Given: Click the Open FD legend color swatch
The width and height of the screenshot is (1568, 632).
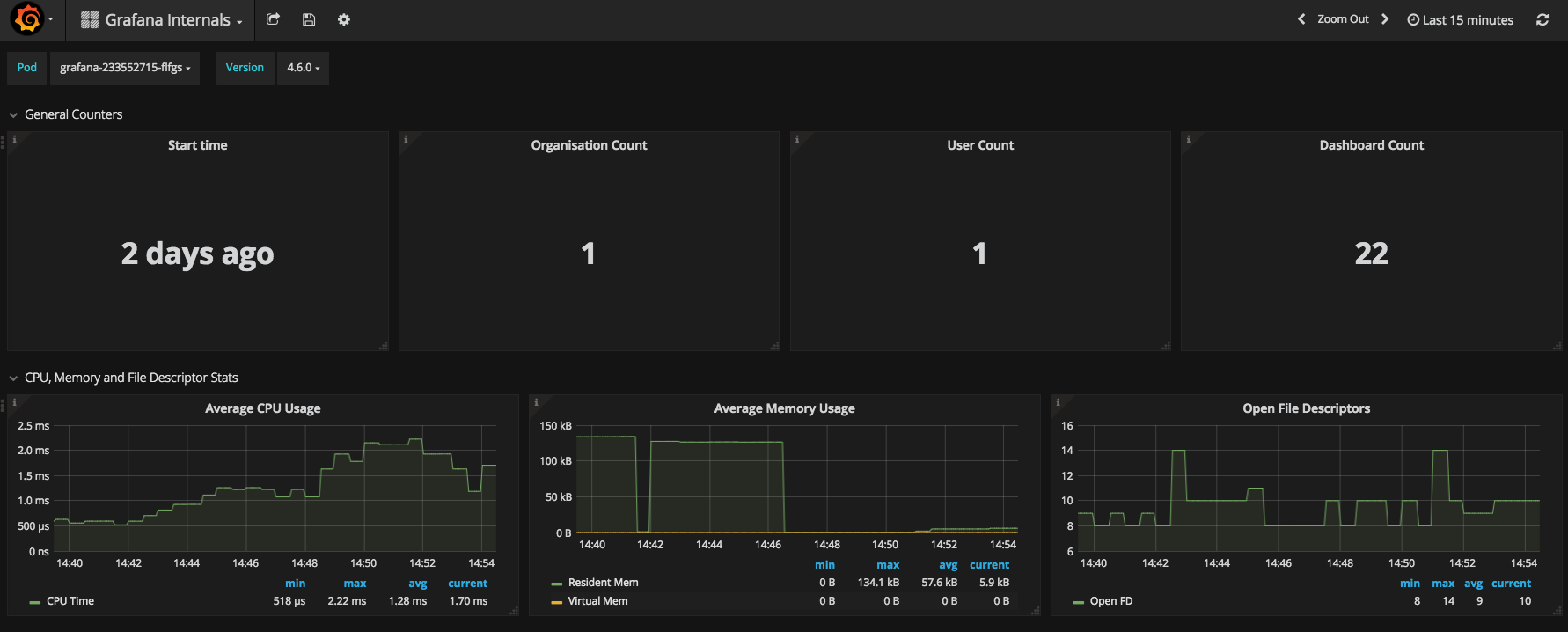Looking at the screenshot, I should pyautogui.click(x=1078, y=602).
